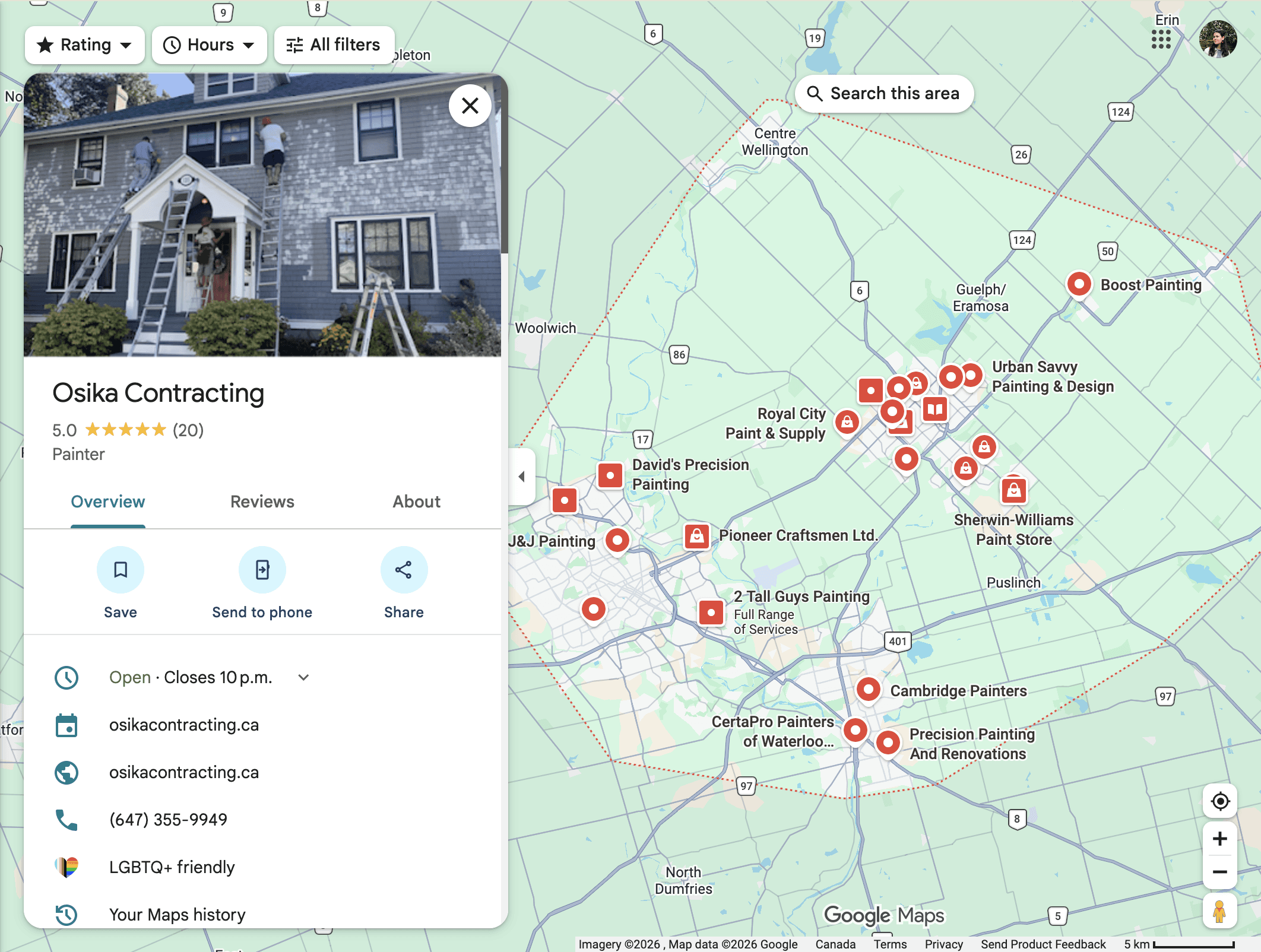This screenshot has height=952, width=1261.
Task: Switch to the Overview tab
Action: [x=108, y=502]
